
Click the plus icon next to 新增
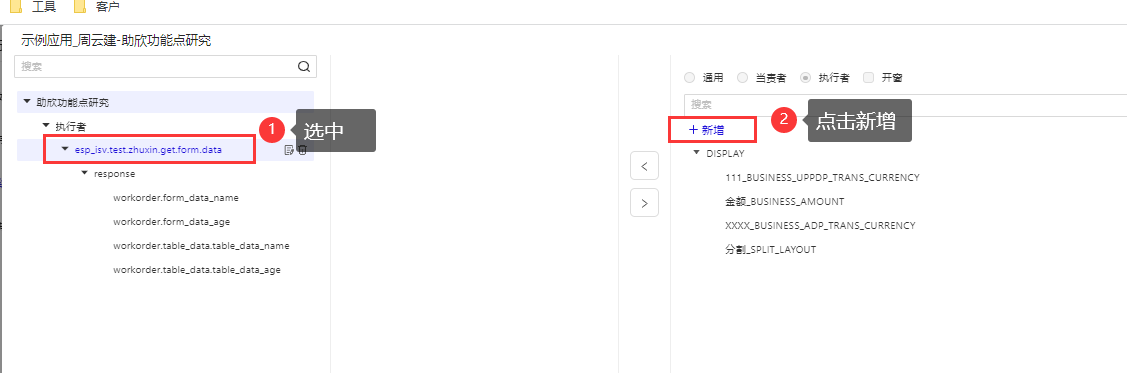tap(693, 130)
